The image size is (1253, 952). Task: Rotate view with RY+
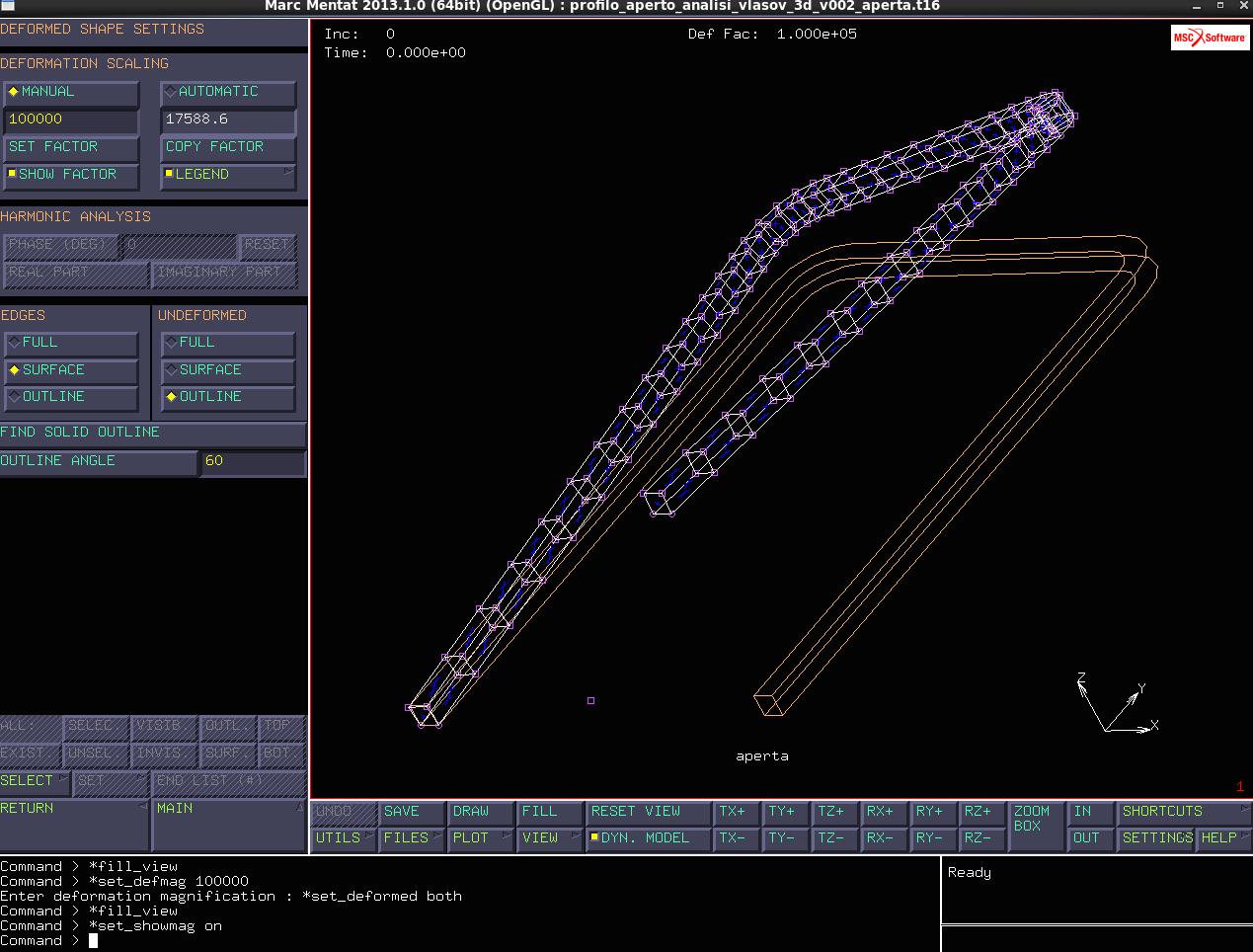click(934, 812)
